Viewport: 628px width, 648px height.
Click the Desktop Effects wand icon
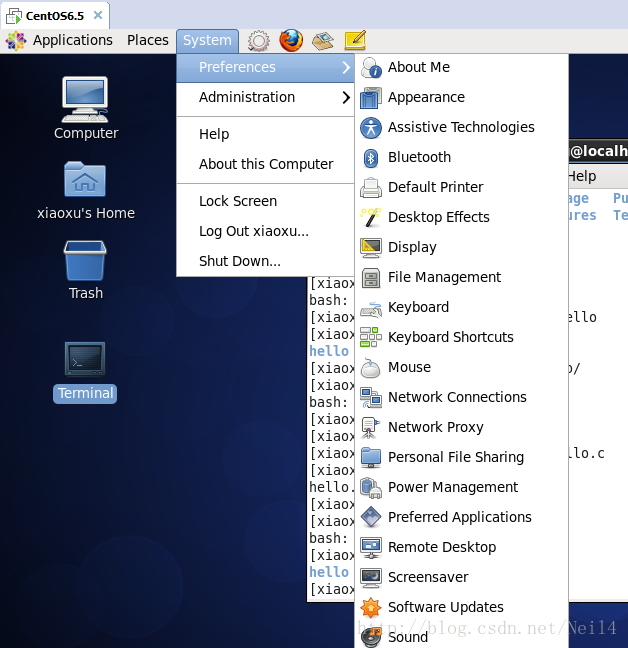click(371, 217)
